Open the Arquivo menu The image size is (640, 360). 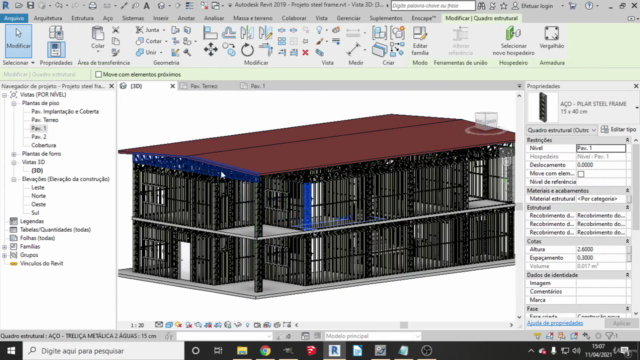click(x=14, y=18)
